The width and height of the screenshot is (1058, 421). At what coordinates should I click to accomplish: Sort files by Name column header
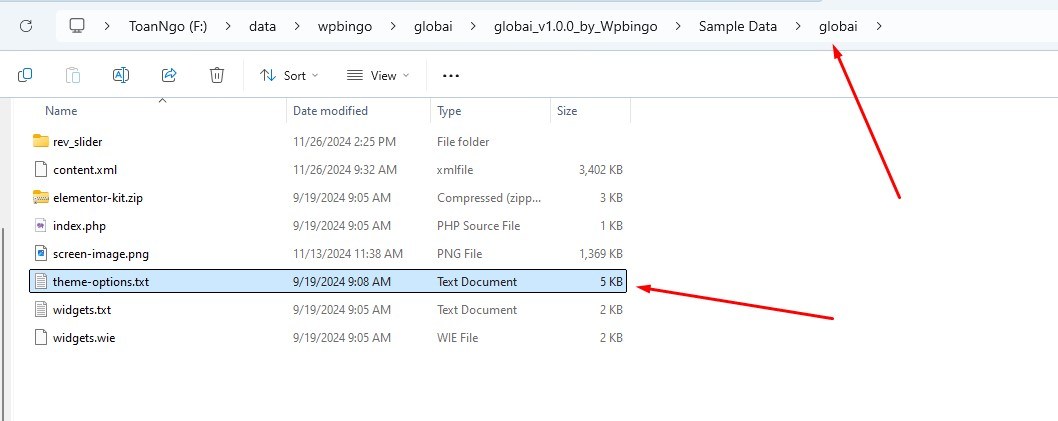point(61,111)
